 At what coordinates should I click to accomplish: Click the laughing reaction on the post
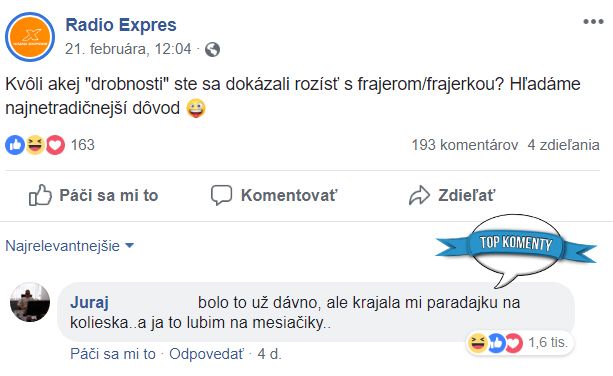35,145
